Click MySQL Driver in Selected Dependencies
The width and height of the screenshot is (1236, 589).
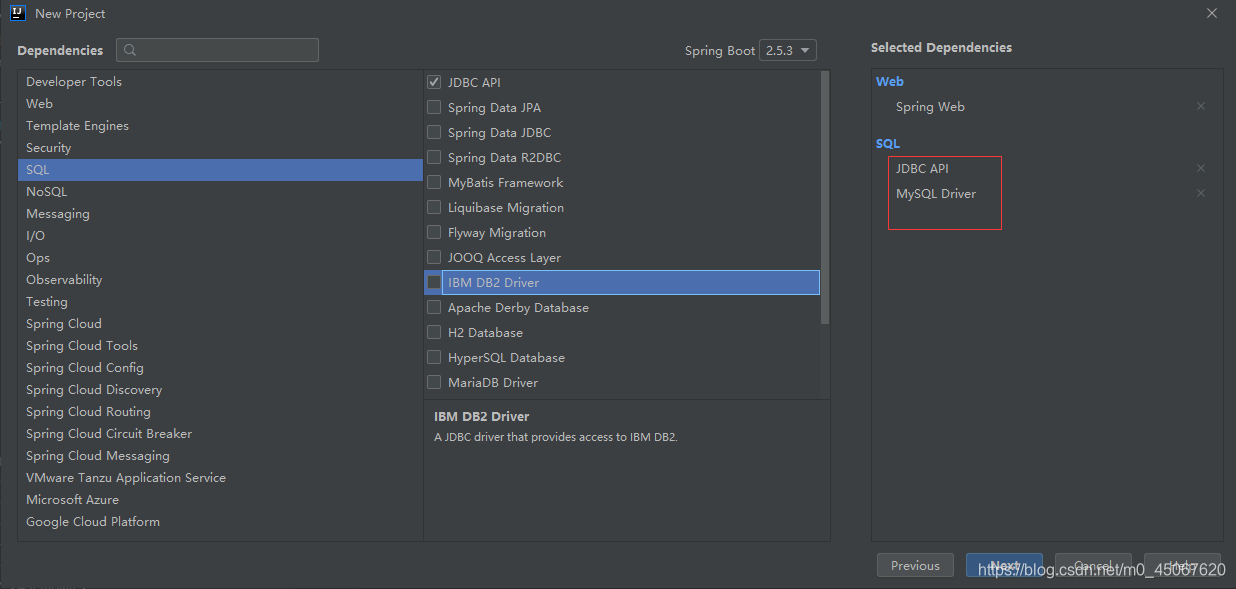[936, 194]
